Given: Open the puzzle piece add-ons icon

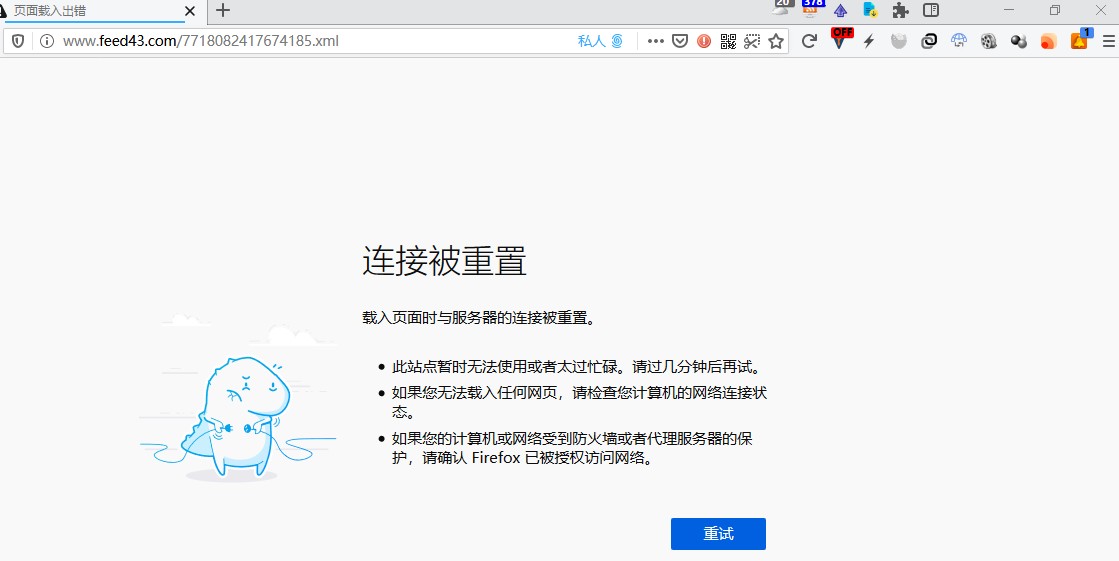Looking at the screenshot, I should 901,10.
